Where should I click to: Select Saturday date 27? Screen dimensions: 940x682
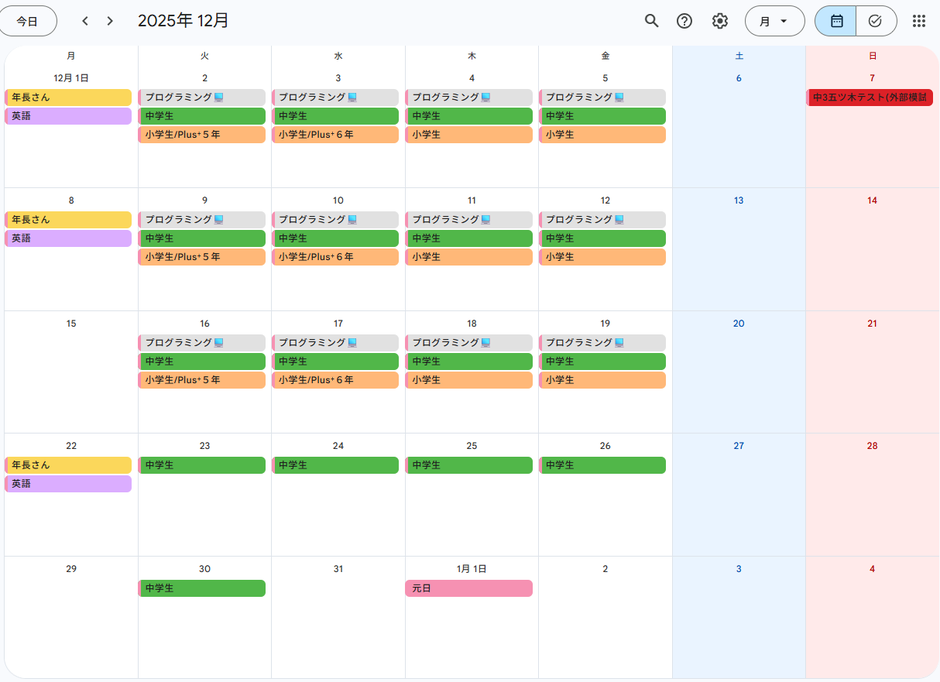coord(739,445)
